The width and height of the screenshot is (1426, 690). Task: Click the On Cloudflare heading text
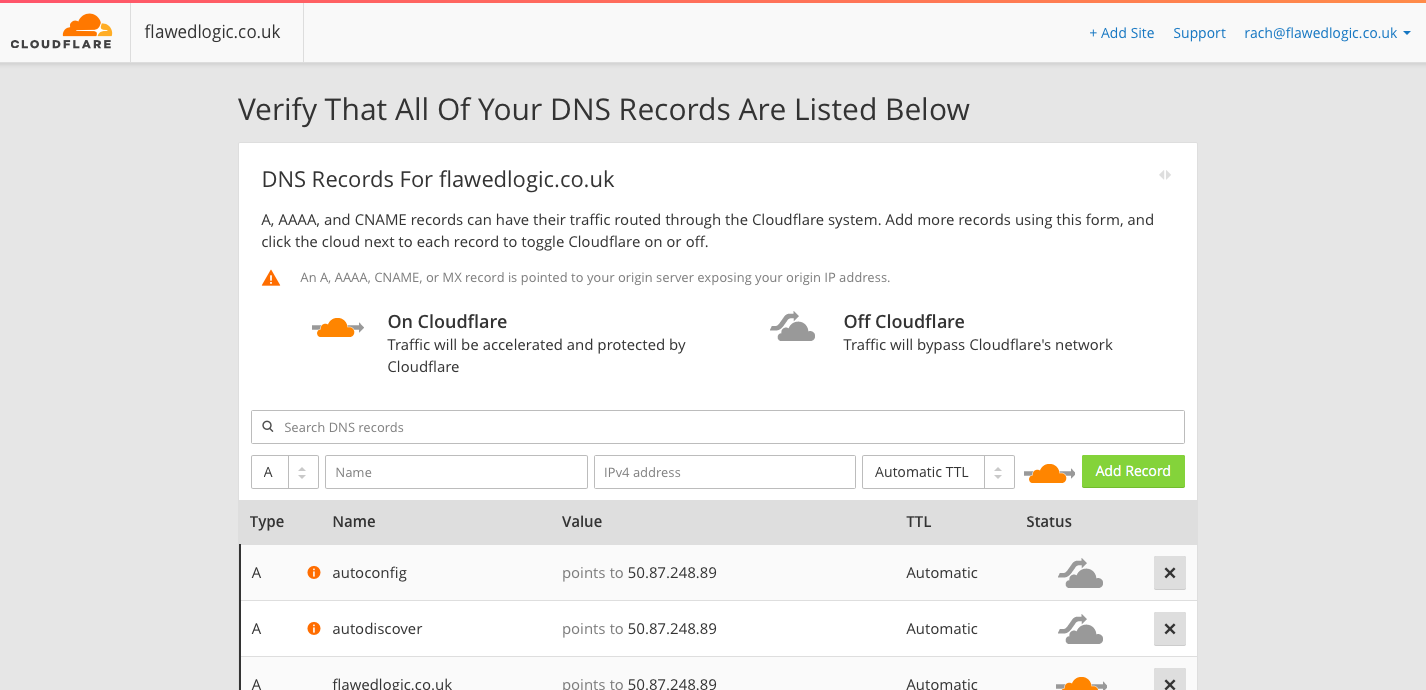pos(447,322)
